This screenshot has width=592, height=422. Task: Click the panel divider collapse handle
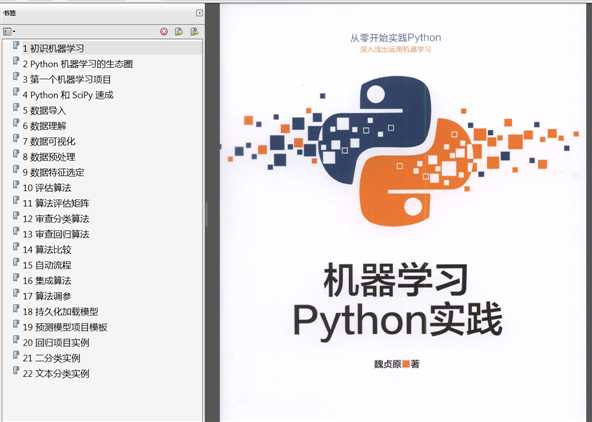pos(207,214)
